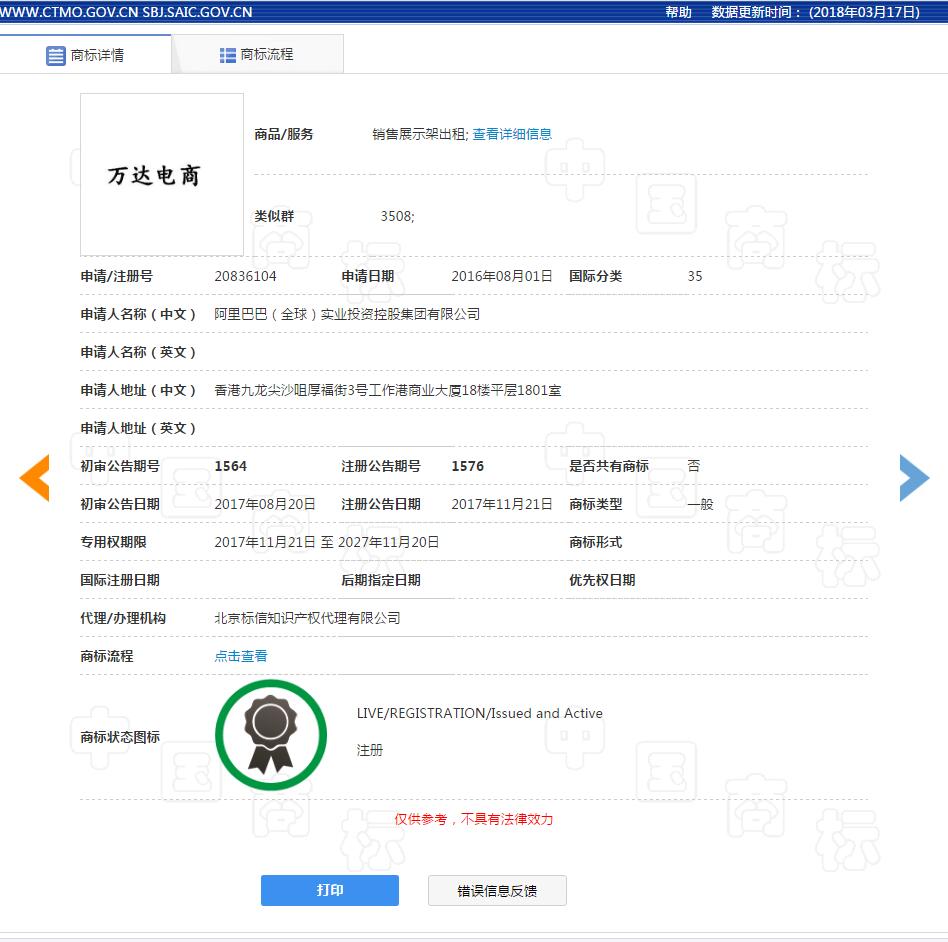Click the 商标状态图标 label
Viewport: 948px width, 942px height.
tap(120, 737)
